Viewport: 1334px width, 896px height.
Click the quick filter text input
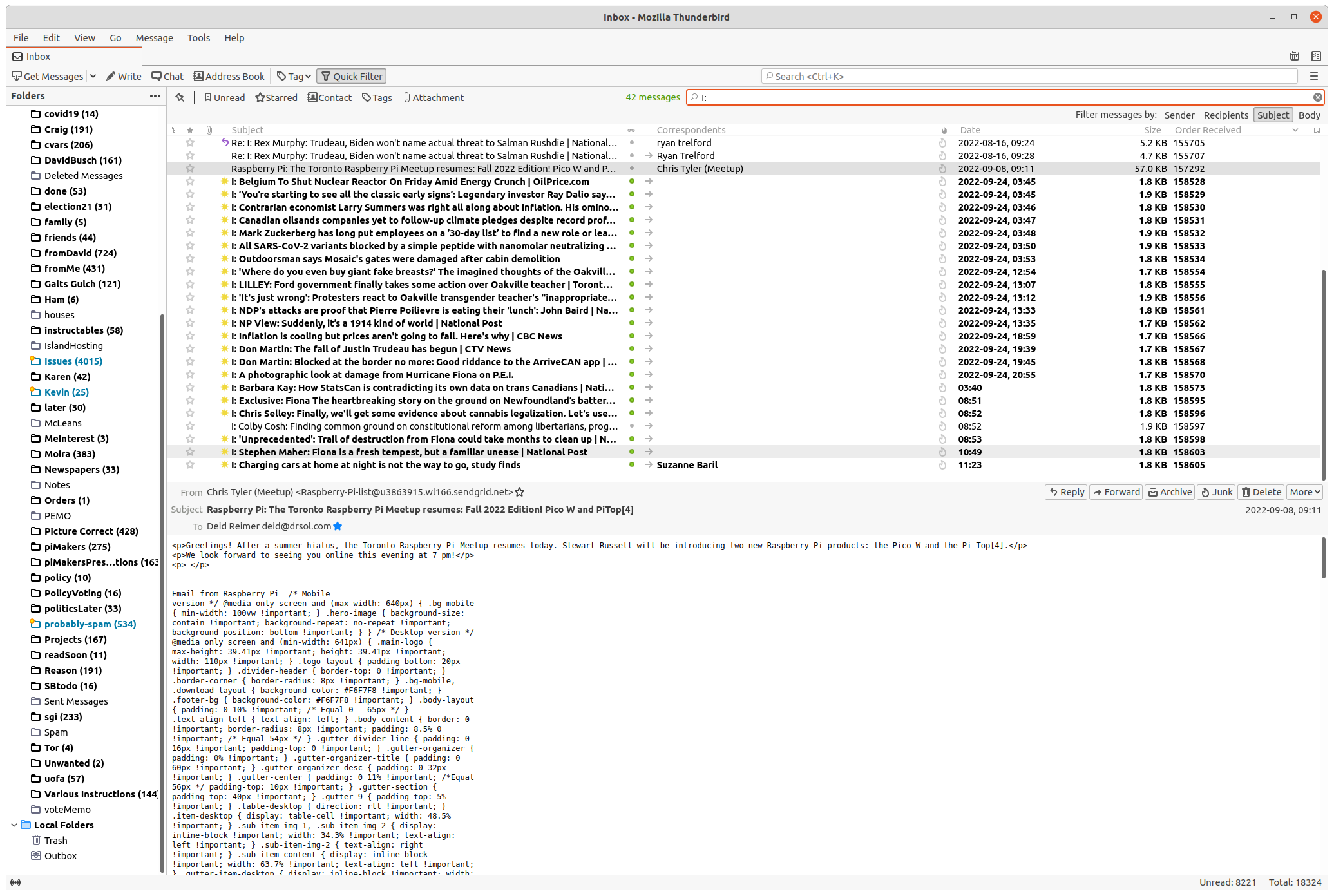[x=1005, y=97]
